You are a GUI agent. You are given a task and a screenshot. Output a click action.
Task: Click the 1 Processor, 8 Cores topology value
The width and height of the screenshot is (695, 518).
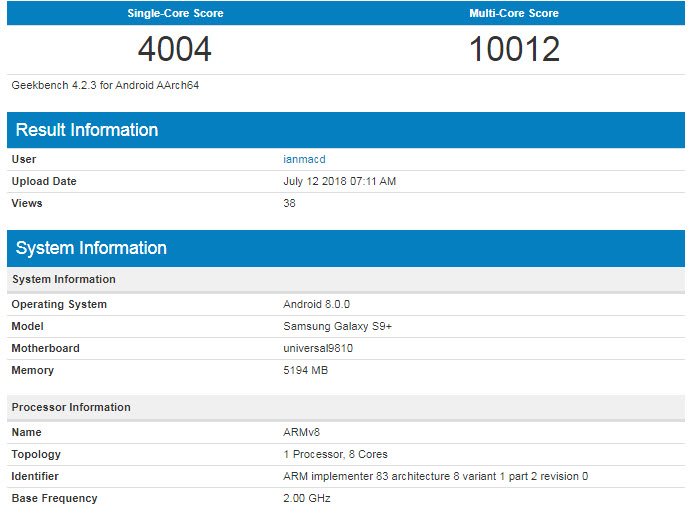(336, 454)
